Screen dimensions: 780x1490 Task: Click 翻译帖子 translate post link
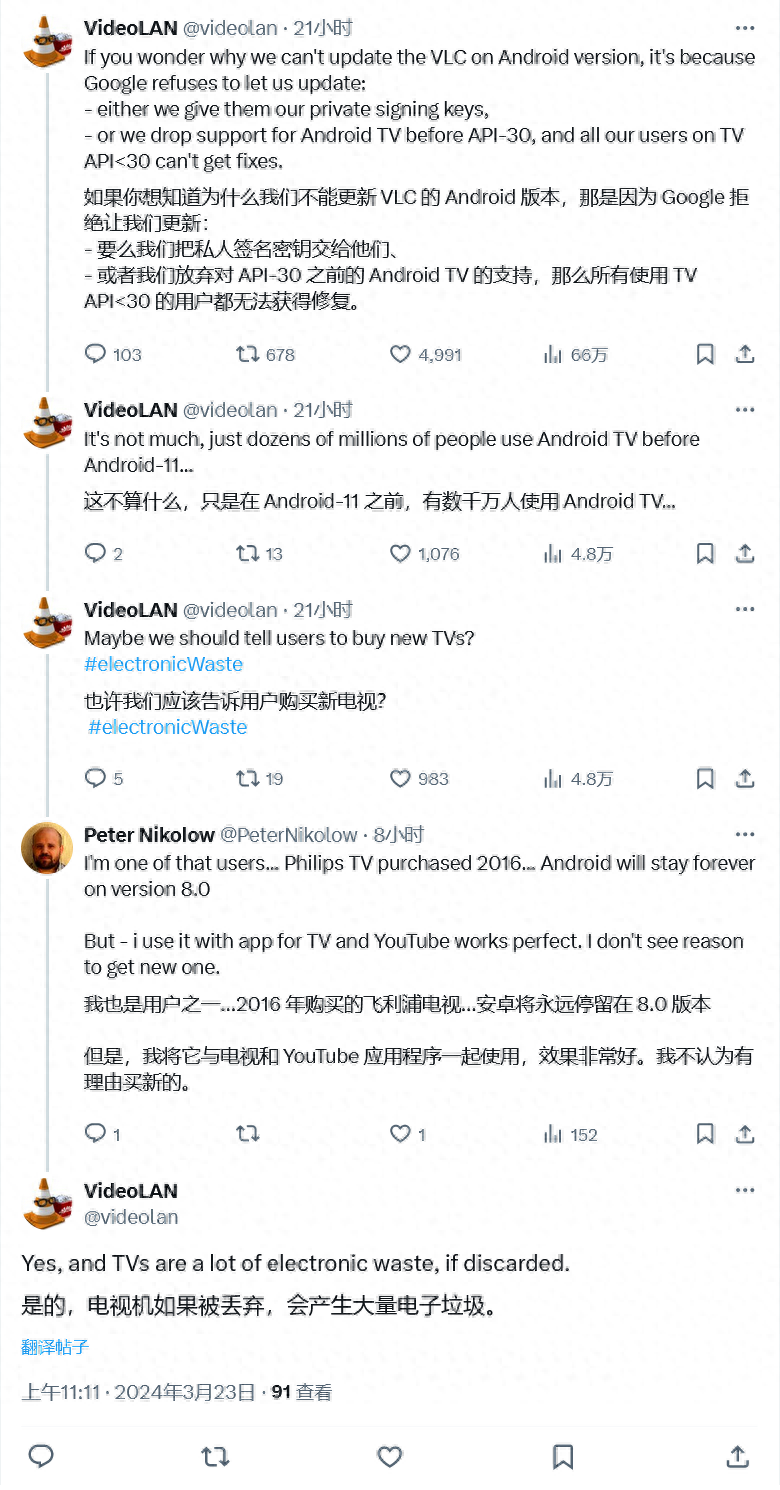(x=55, y=1347)
